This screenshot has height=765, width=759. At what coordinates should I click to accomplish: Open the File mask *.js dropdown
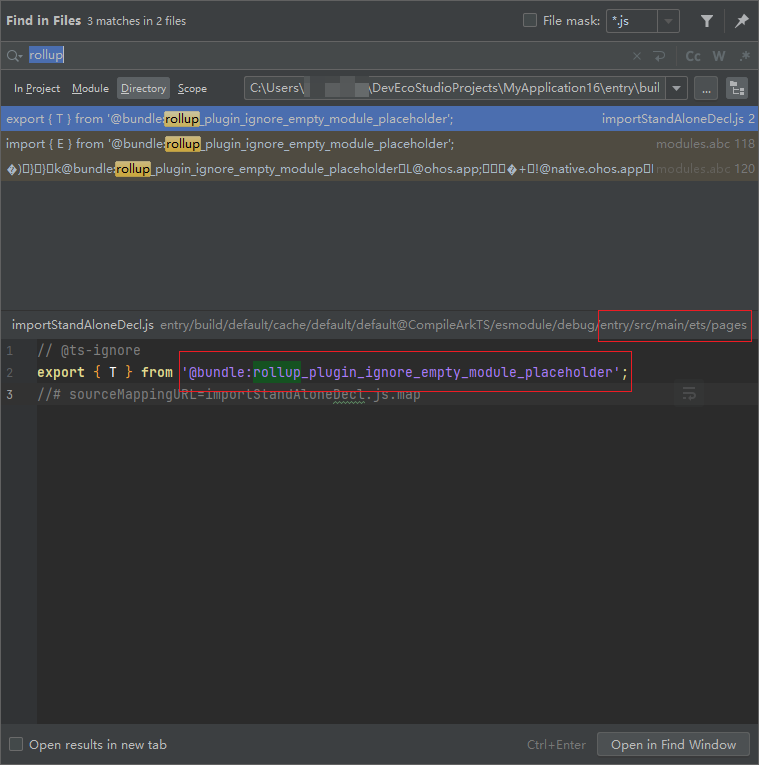(668, 21)
